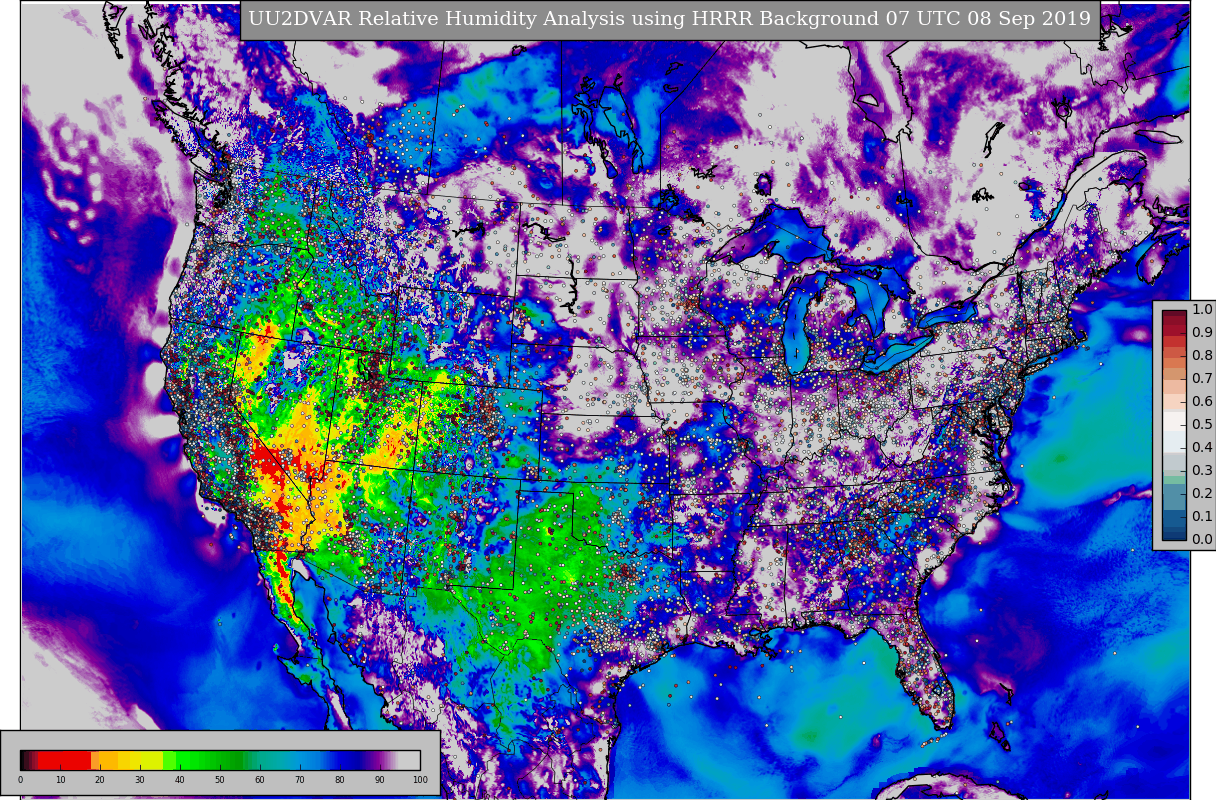Click the 70 tick label on humidity colorbar
This screenshot has height=800, width=1216.
coord(300,780)
